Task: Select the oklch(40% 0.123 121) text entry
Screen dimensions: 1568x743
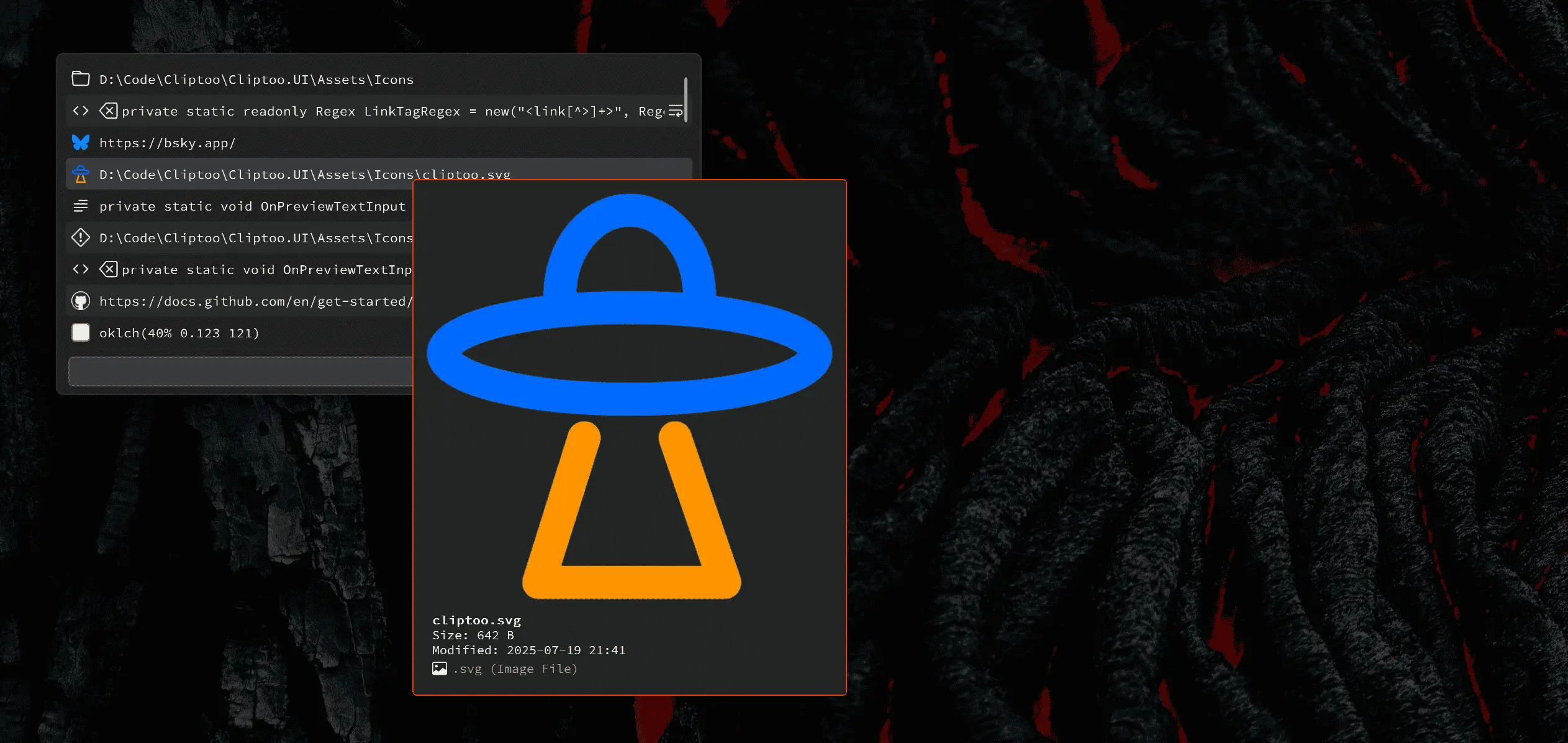Action: coord(179,334)
